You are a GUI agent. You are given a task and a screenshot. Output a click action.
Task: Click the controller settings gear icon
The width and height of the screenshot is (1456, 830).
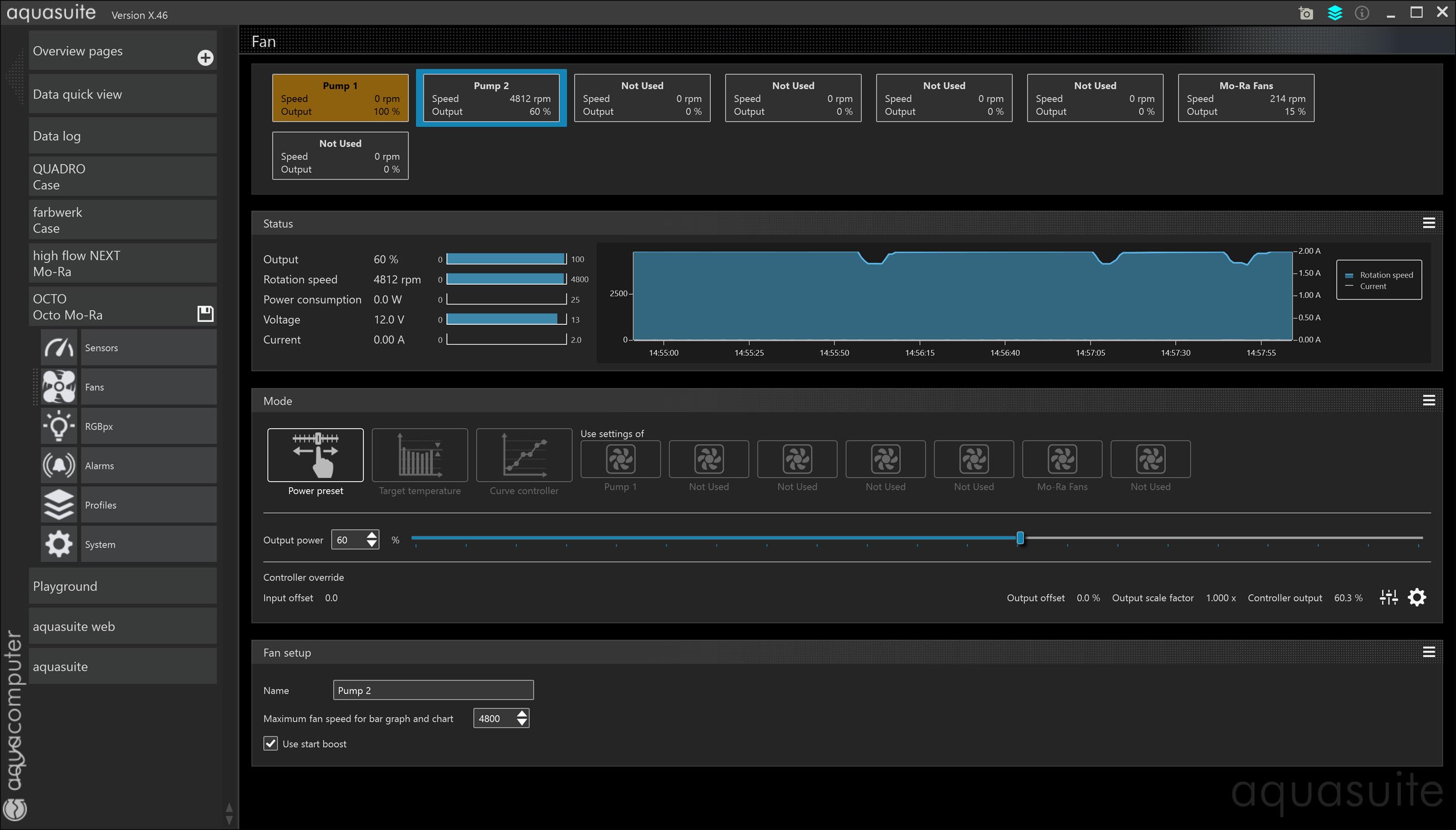click(1417, 597)
